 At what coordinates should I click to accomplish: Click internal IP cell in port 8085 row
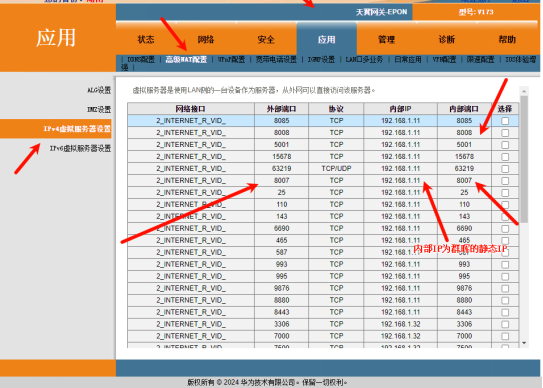click(x=400, y=121)
